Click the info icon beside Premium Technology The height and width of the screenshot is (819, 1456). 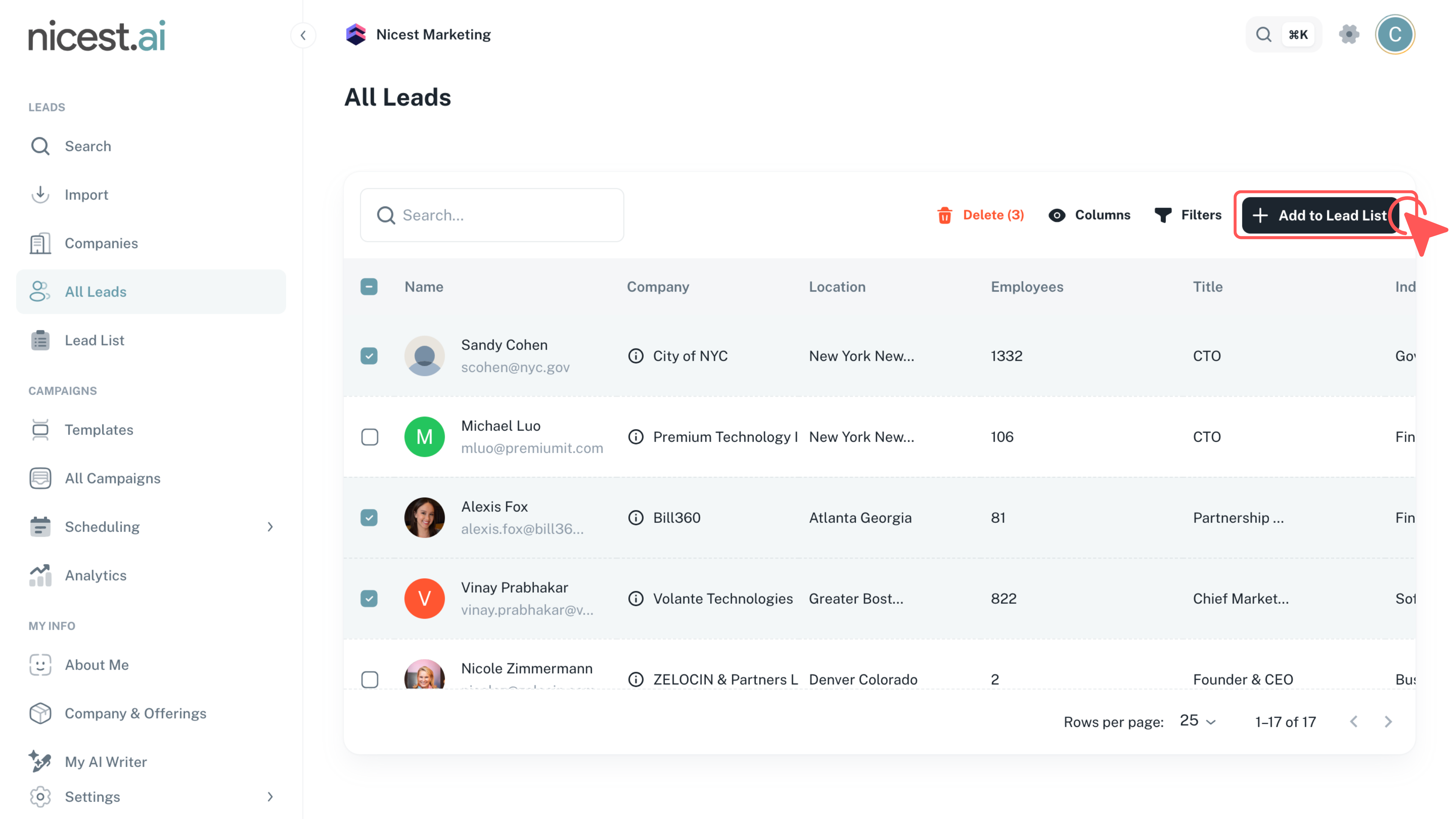point(636,437)
